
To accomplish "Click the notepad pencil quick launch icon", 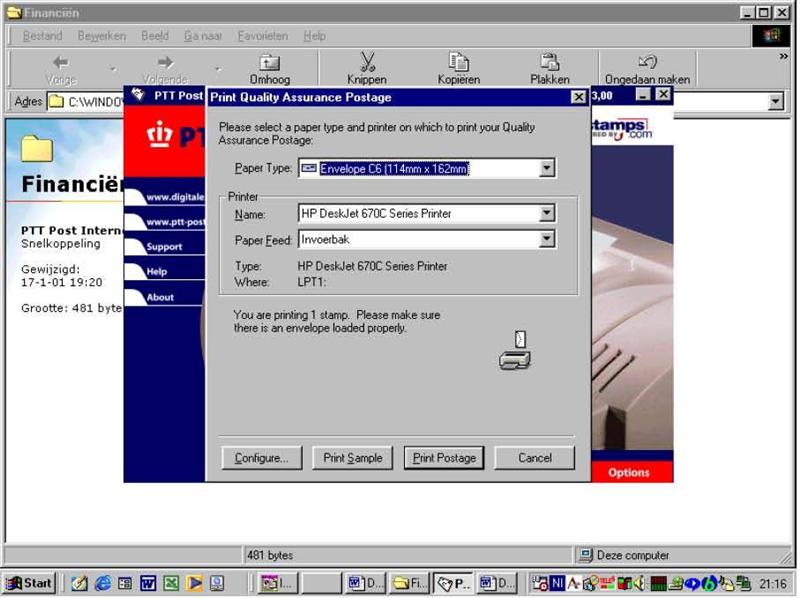I will coord(79,583).
